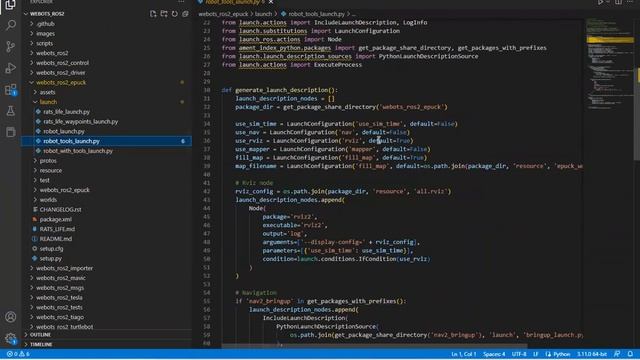
Task: Open robot_launch.py file
Action: (64, 131)
